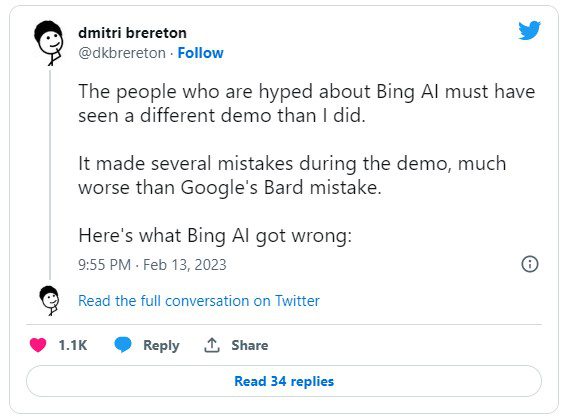Click the @dkbrereton handle
The height and width of the screenshot is (419, 567).
pyautogui.click(x=122, y=53)
